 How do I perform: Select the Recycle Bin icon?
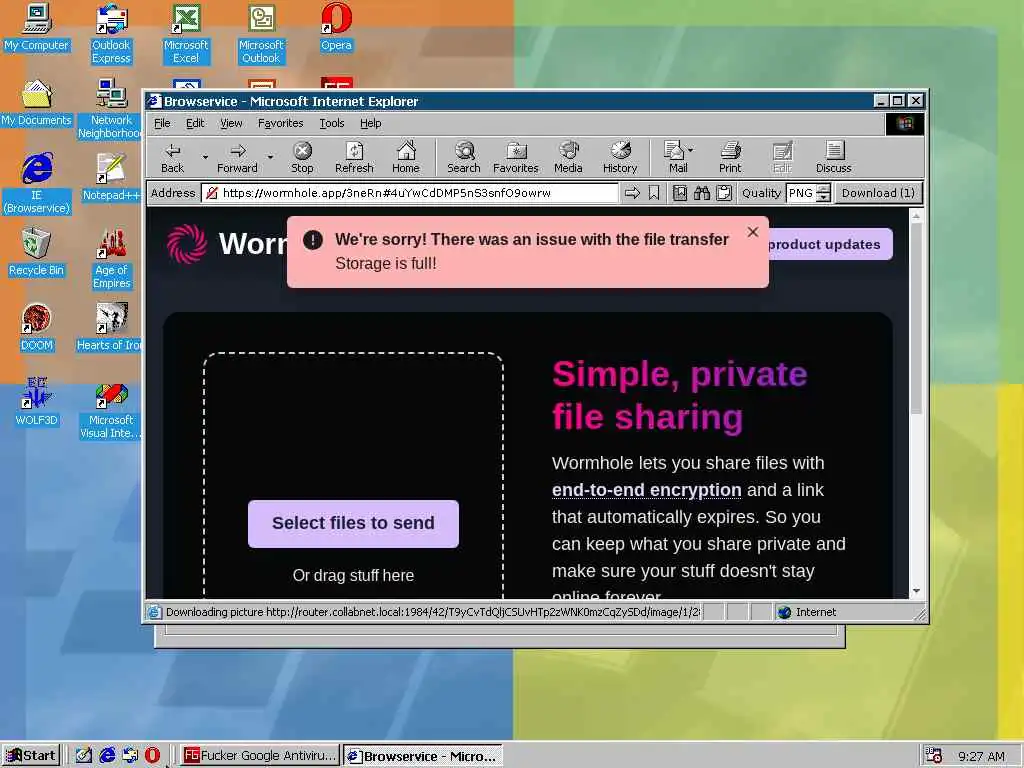(36, 253)
